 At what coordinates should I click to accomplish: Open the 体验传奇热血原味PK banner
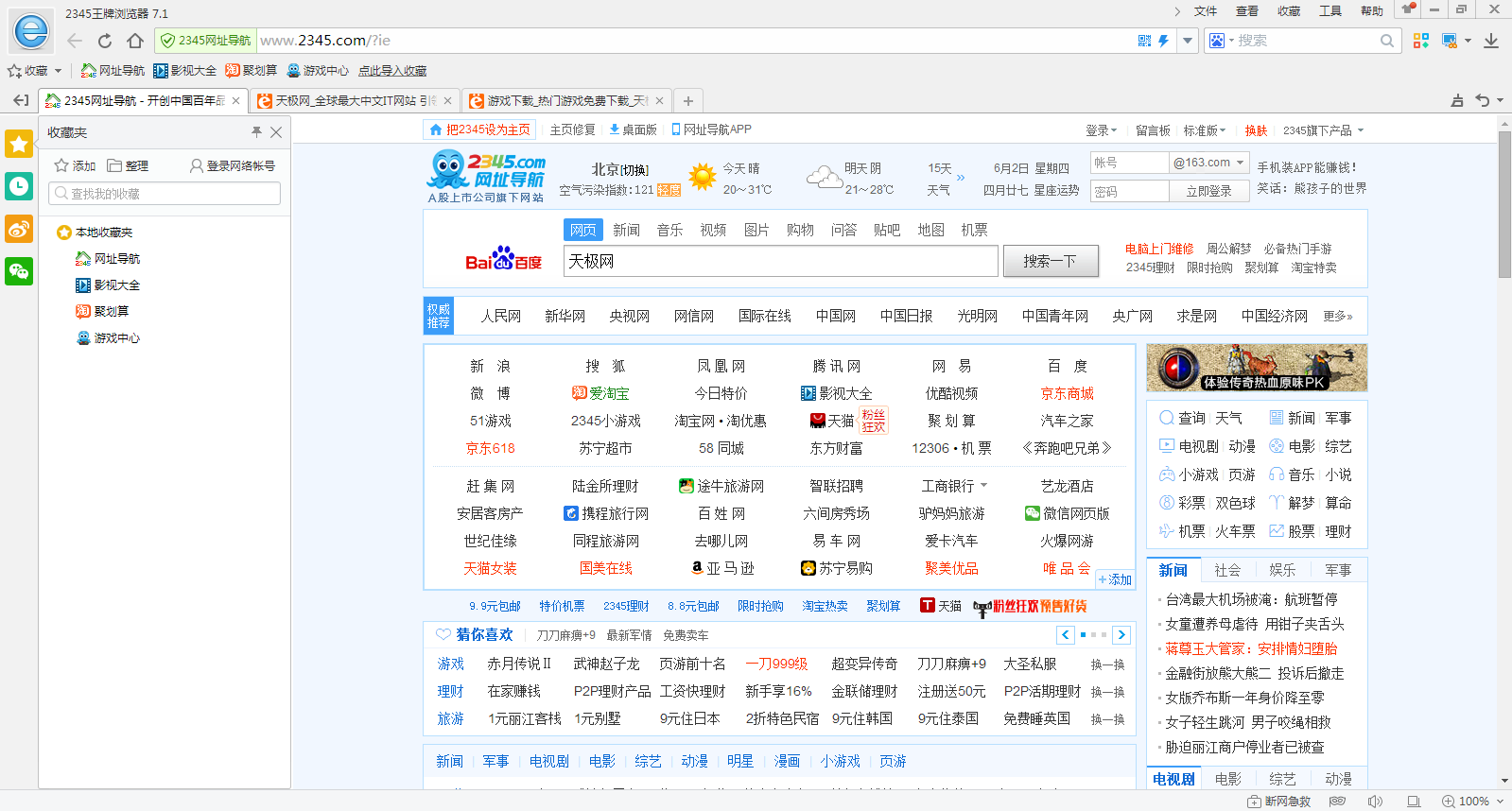(x=1257, y=368)
